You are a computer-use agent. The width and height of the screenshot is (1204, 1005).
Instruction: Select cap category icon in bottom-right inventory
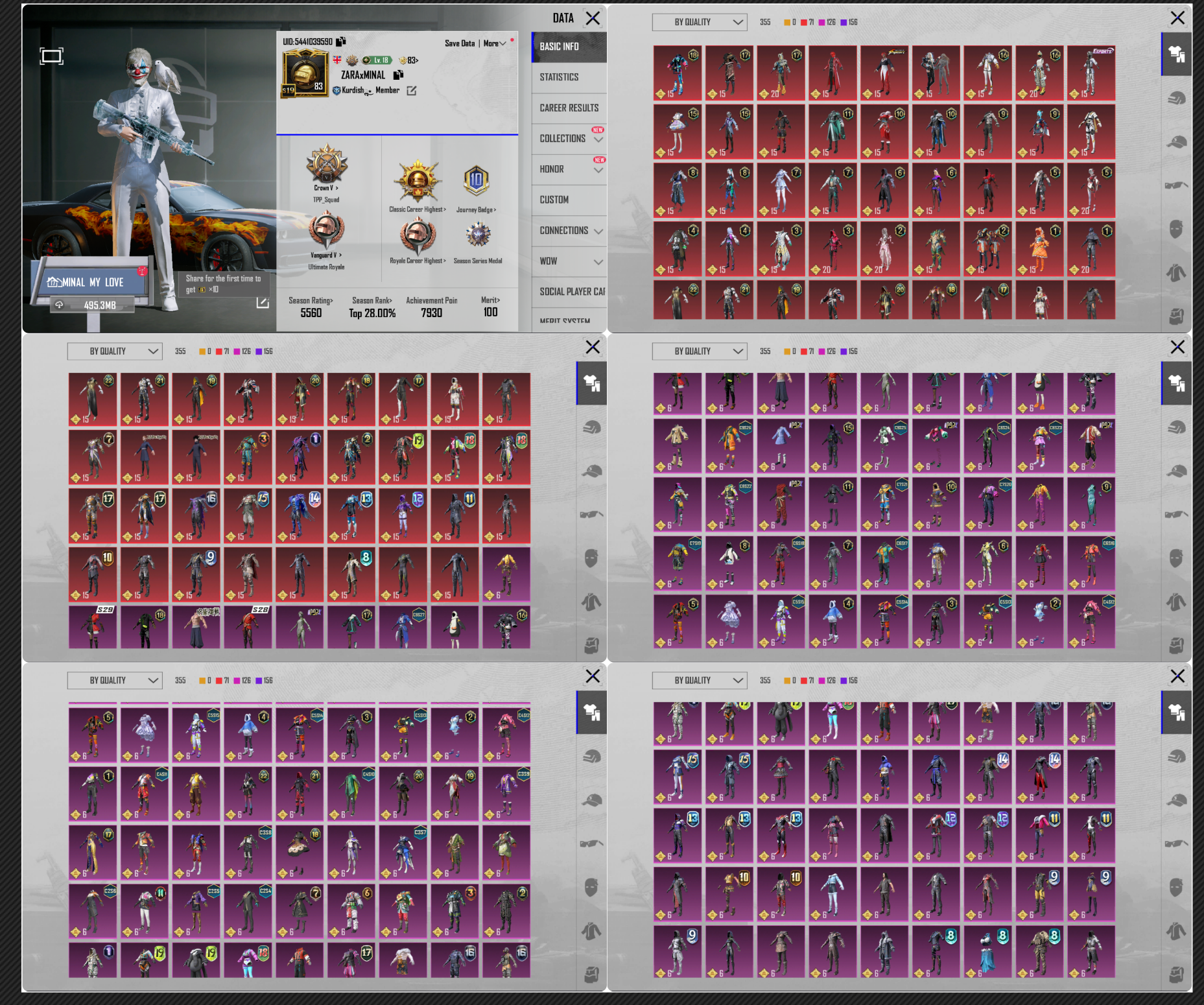click(1176, 801)
